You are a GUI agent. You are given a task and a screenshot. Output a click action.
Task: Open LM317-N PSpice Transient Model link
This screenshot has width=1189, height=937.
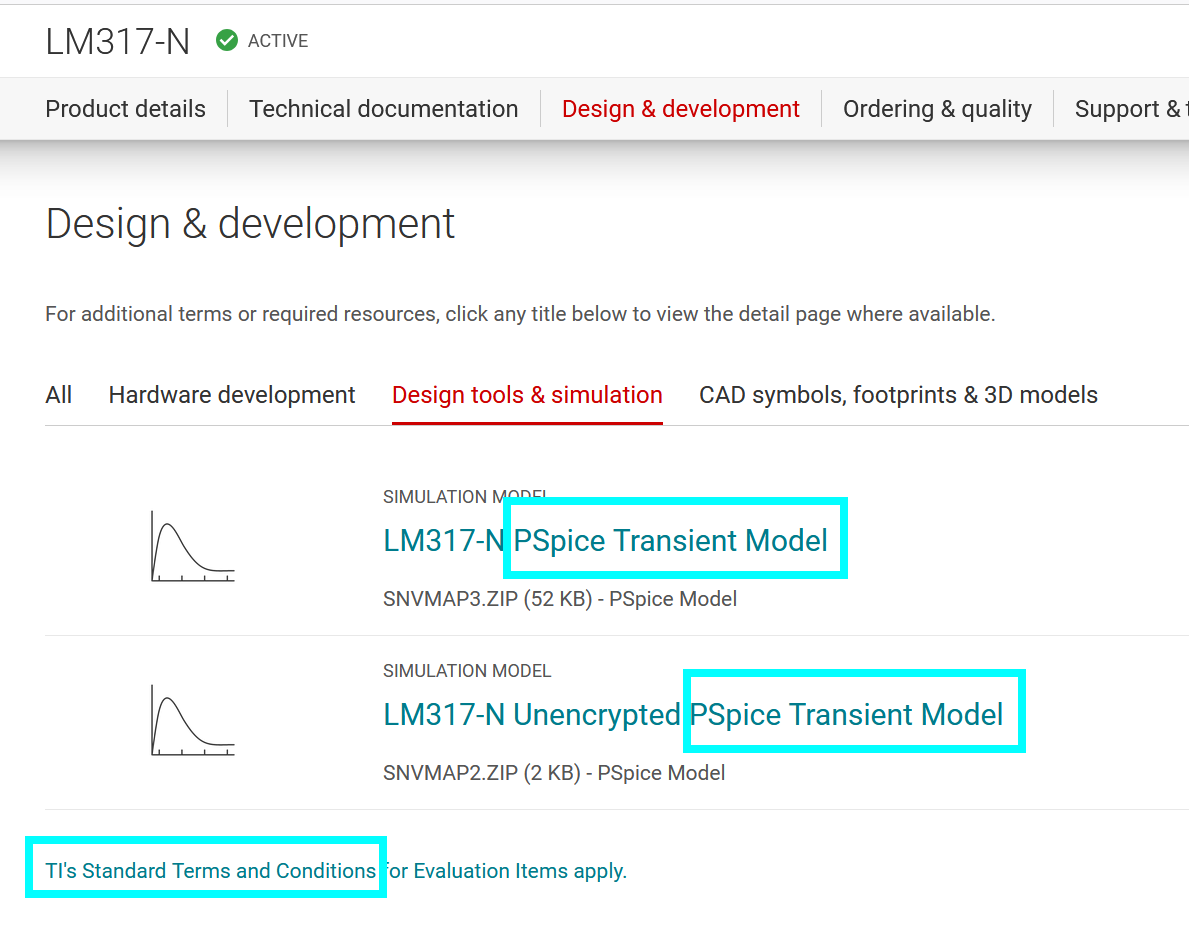click(x=605, y=541)
